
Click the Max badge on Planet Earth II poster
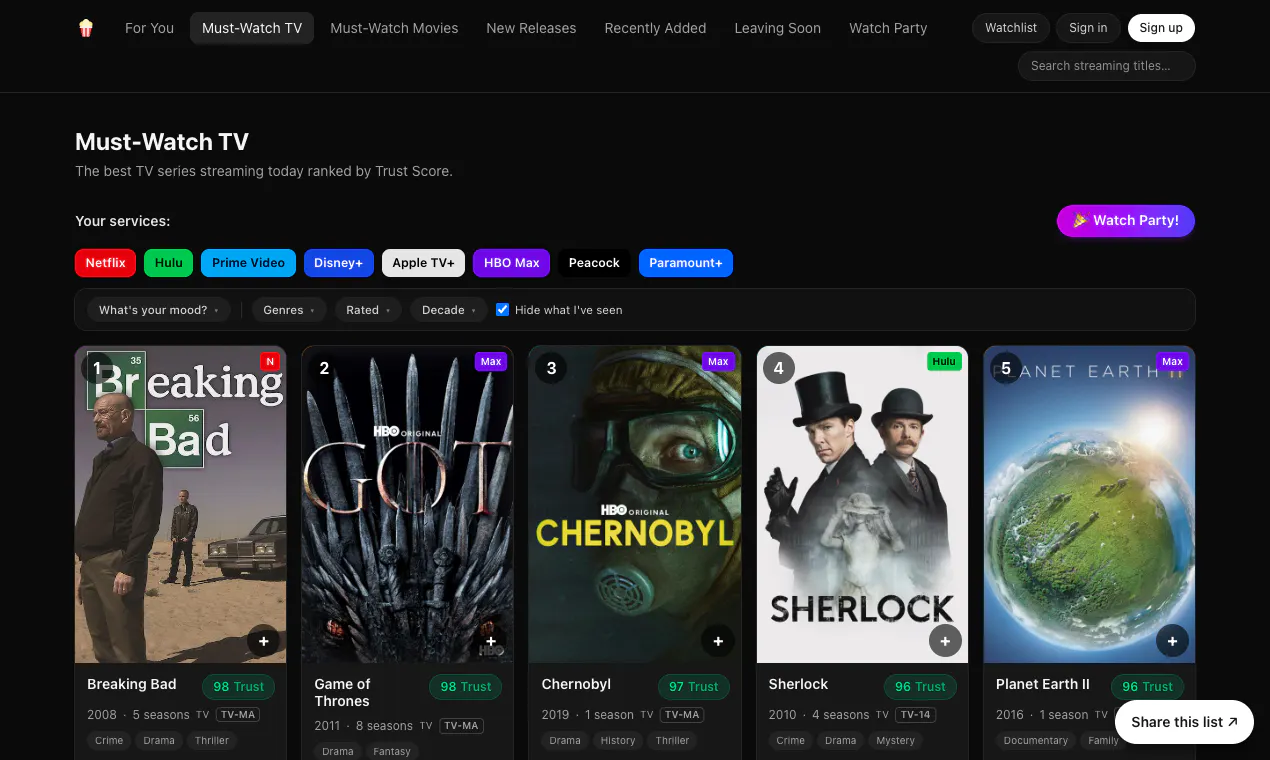coord(1172,361)
